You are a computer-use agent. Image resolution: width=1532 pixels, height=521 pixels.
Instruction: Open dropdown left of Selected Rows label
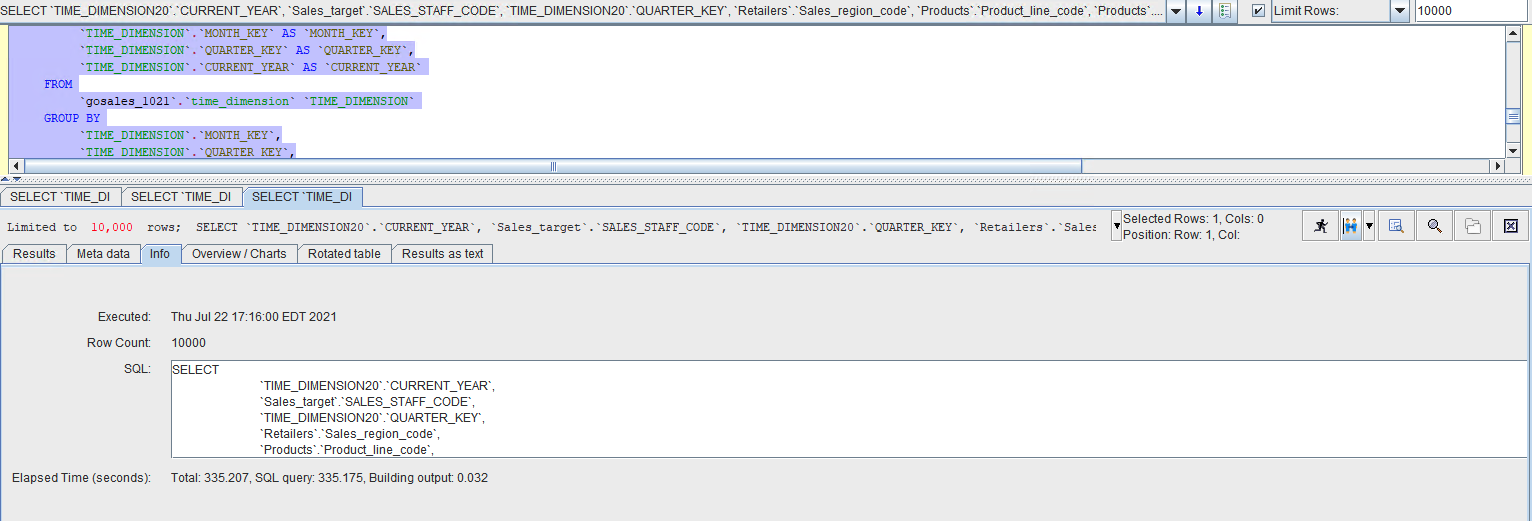pos(1116,227)
